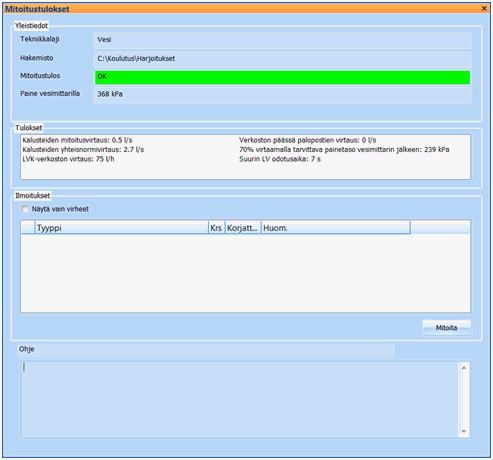Click the Ohje scrollbar up arrow
The width and height of the screenshot is (493, 460).
coord(464,368)
